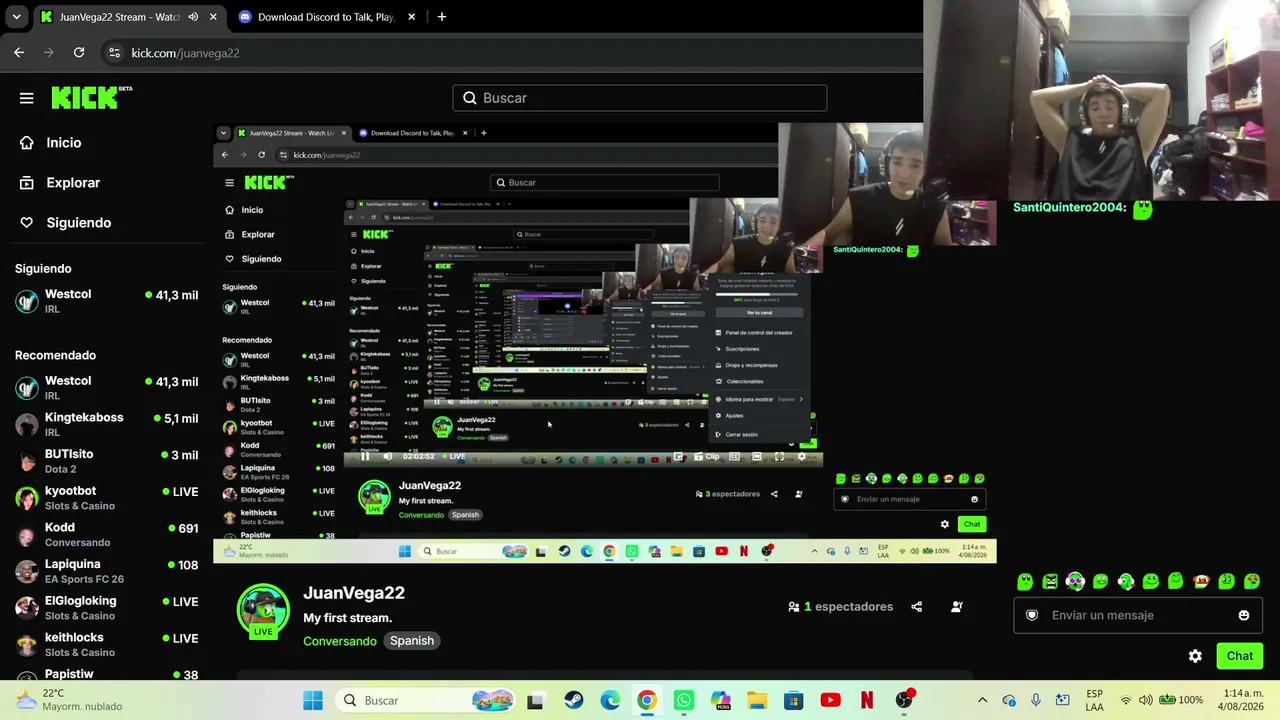Mute the JuanVega22 Stream tab audio icon
1280x720 pixels.
coord(193,17)
